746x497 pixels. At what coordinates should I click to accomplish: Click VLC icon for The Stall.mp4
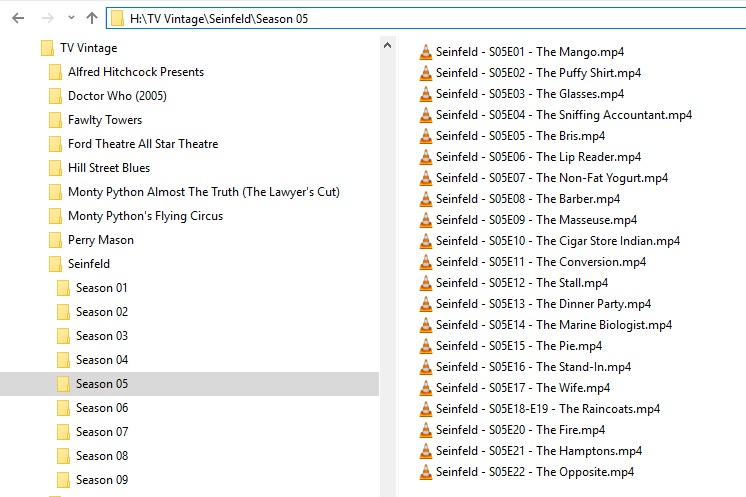(426, 283)
